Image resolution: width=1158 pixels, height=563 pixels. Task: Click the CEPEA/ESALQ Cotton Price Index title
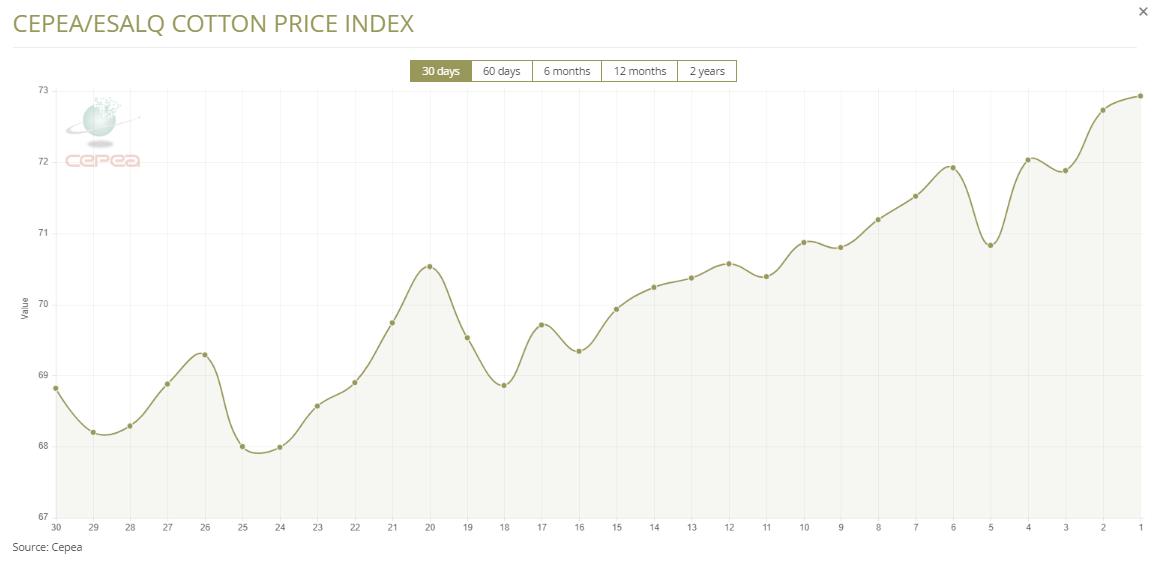click(x=213, y=24)
